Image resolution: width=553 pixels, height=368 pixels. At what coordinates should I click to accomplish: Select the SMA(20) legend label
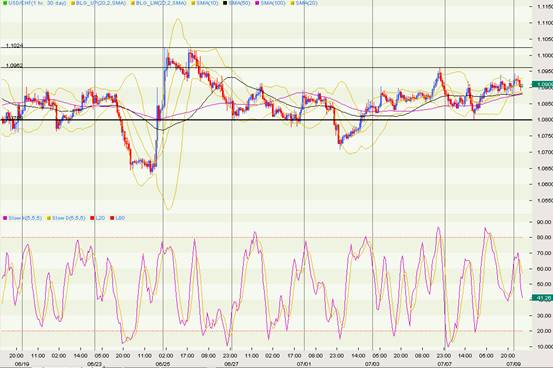pyautogui.click(x=306, y=3)
